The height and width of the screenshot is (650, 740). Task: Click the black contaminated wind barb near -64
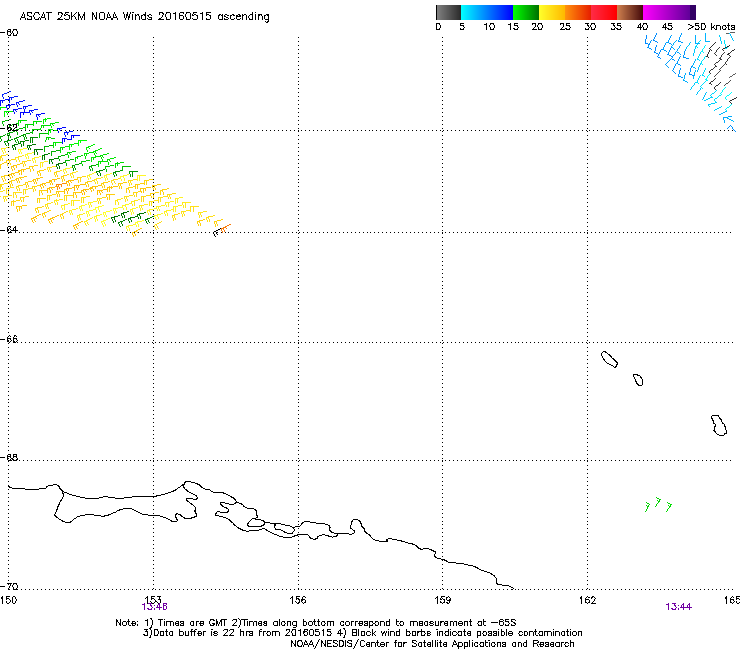(216, 232)
